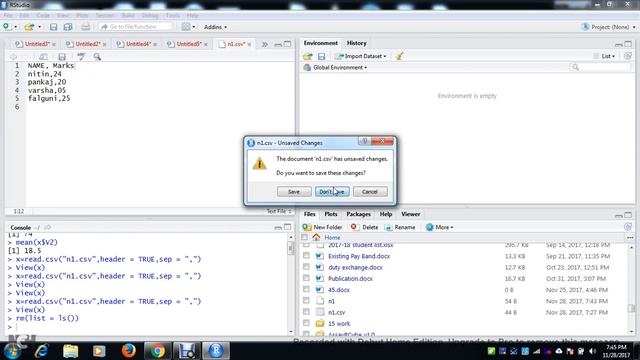Click the load workspace icon in the Environment pane

pos(307,56)
